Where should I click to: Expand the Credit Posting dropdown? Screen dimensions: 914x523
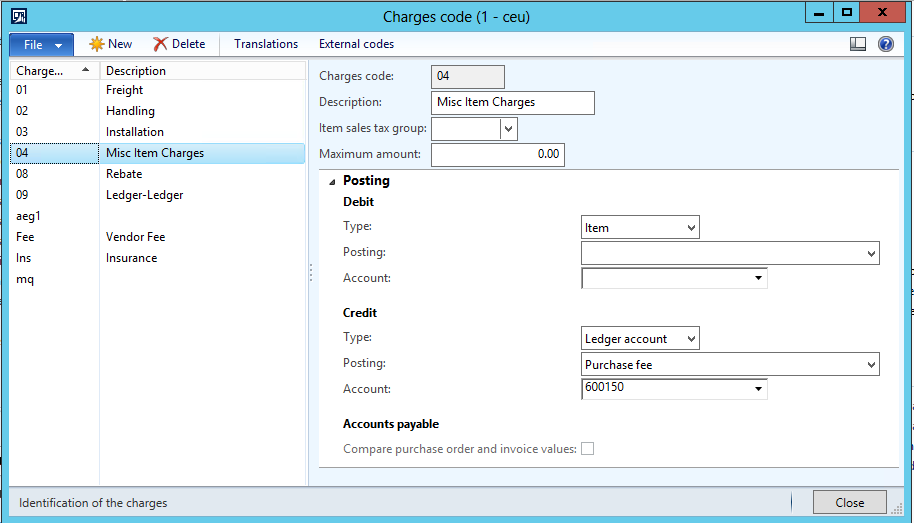pyautogui.click(x=871, y=365)
